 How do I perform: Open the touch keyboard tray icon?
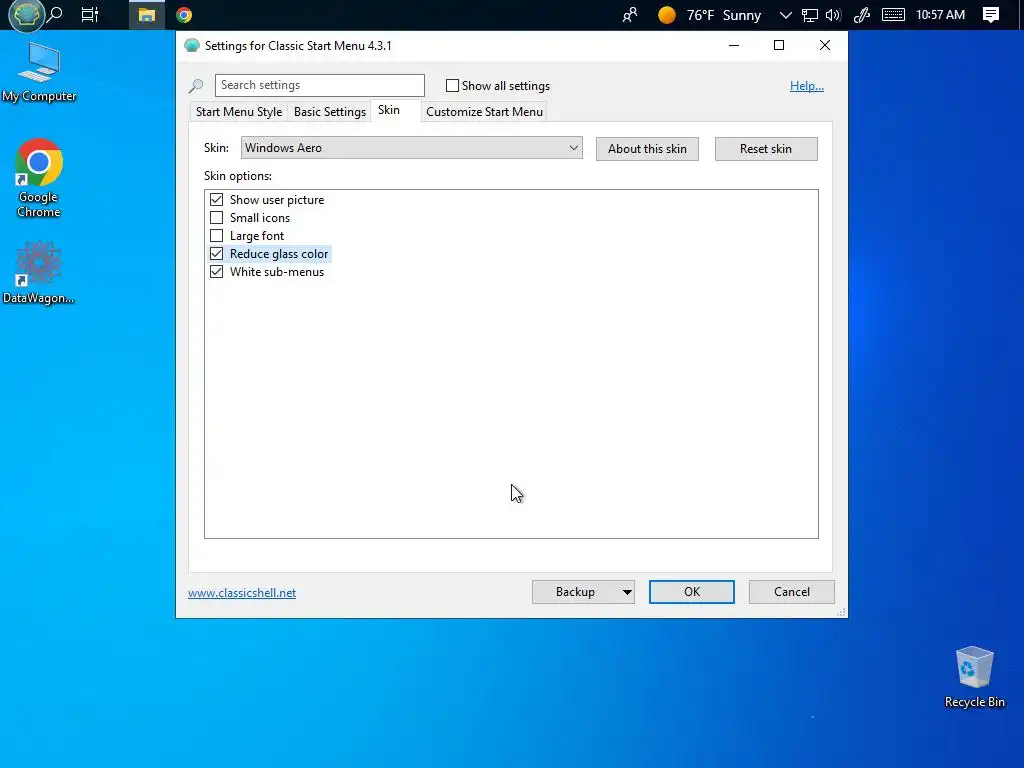point(893,15)
